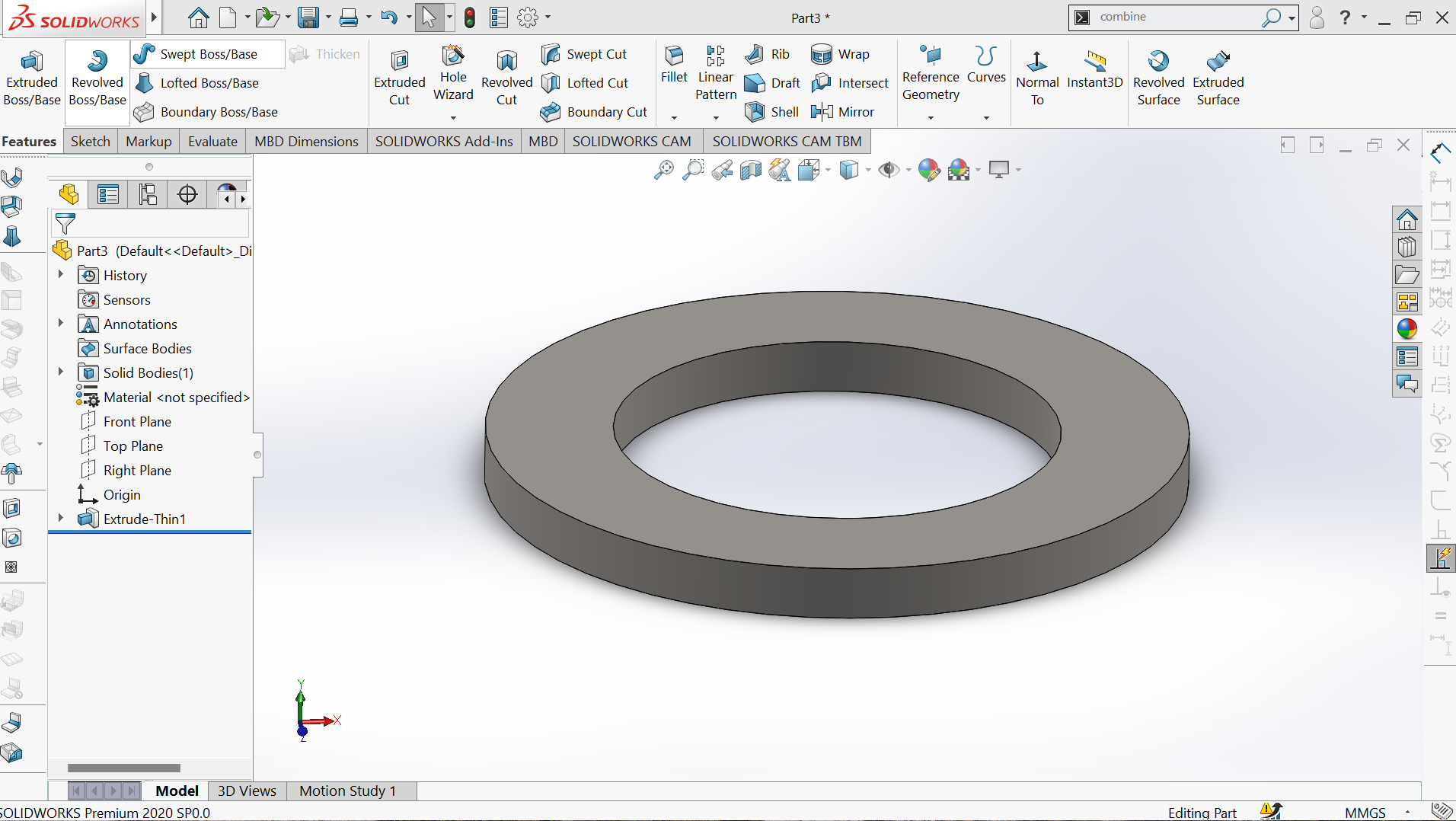
Task: Click the Edit Appearance color sphere
Action: tap(928, 170)
